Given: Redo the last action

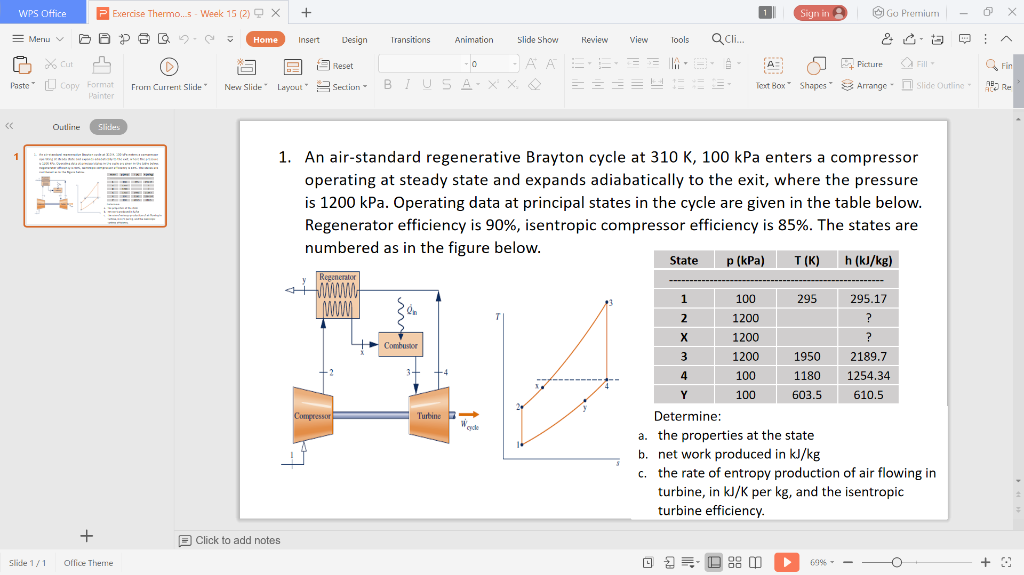Looking at the screenshot, I should (x=210, y=39).
